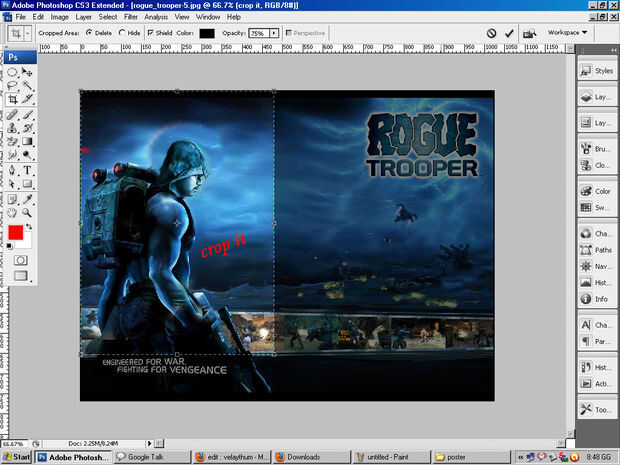Select the History Brush tool
620x465 pixels.
point(27,128)
